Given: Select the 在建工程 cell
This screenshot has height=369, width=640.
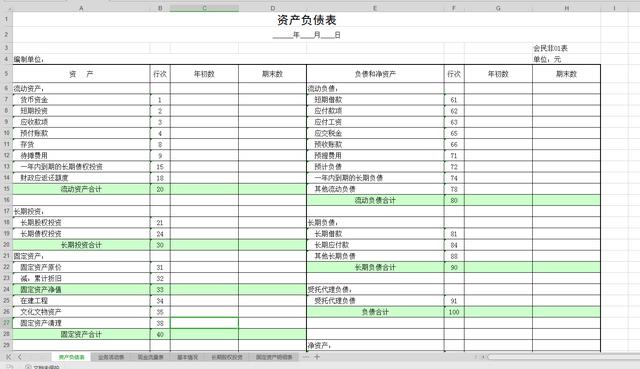Looking at the screenshot, I should [81, 300].
